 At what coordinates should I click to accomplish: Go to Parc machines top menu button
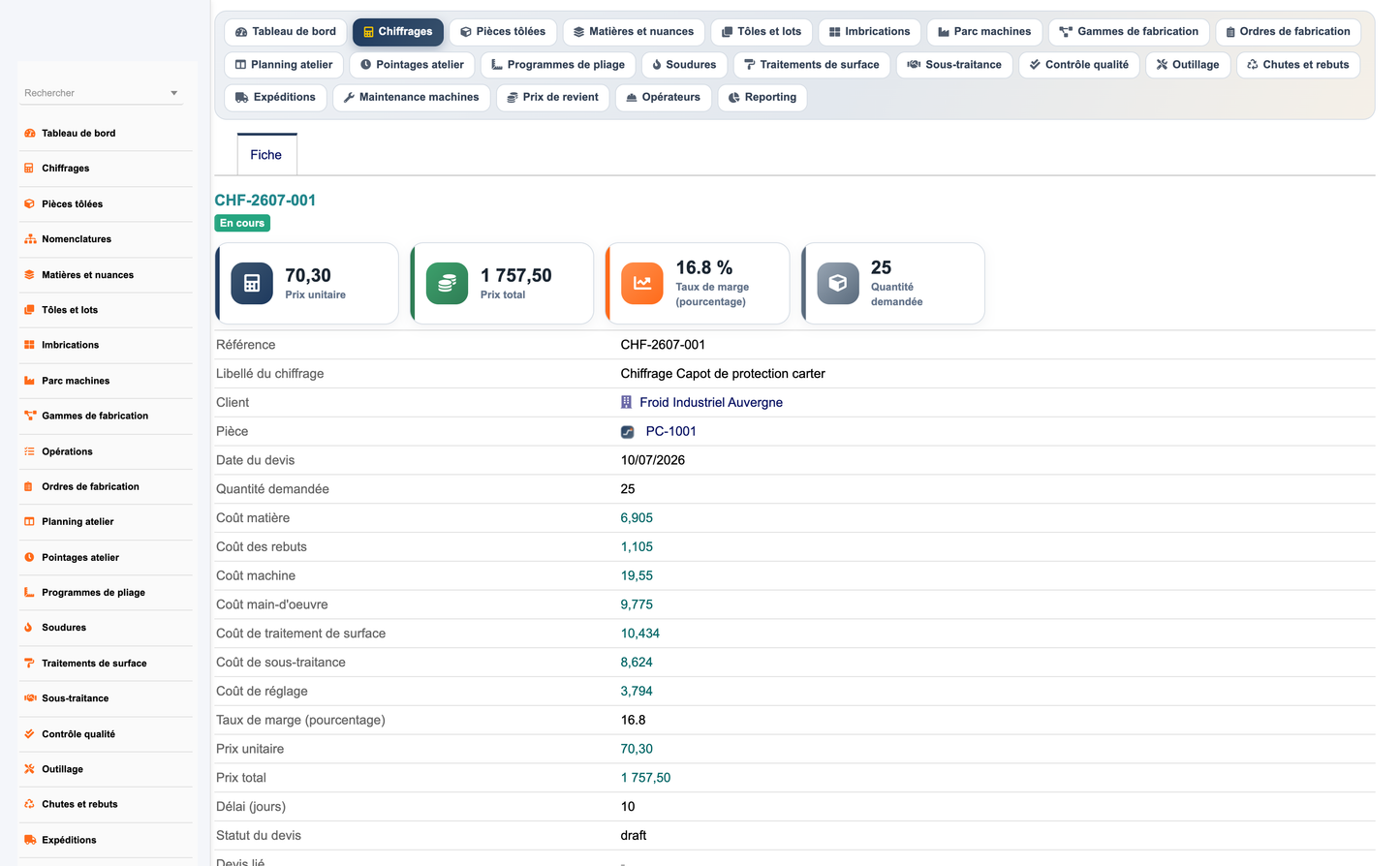click(984, 32)
